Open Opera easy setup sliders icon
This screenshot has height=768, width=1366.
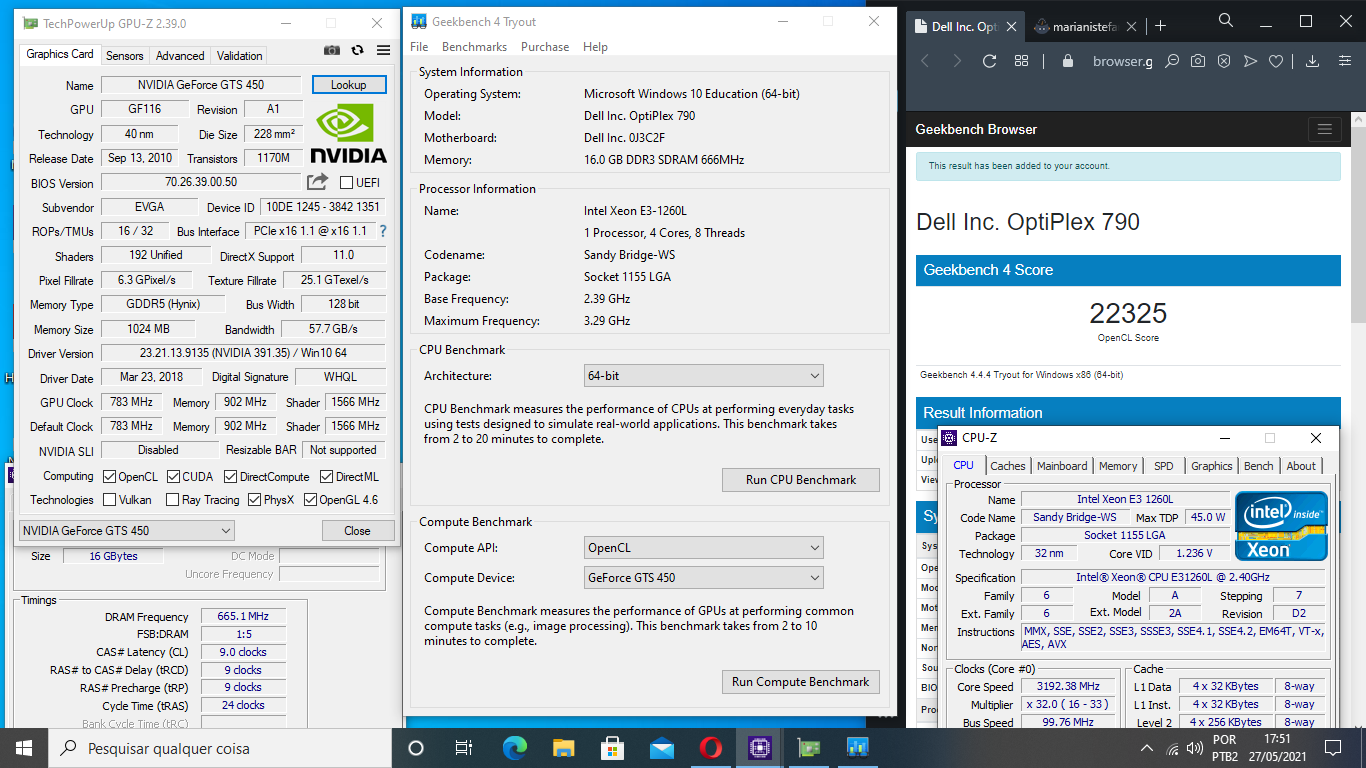1344,61
